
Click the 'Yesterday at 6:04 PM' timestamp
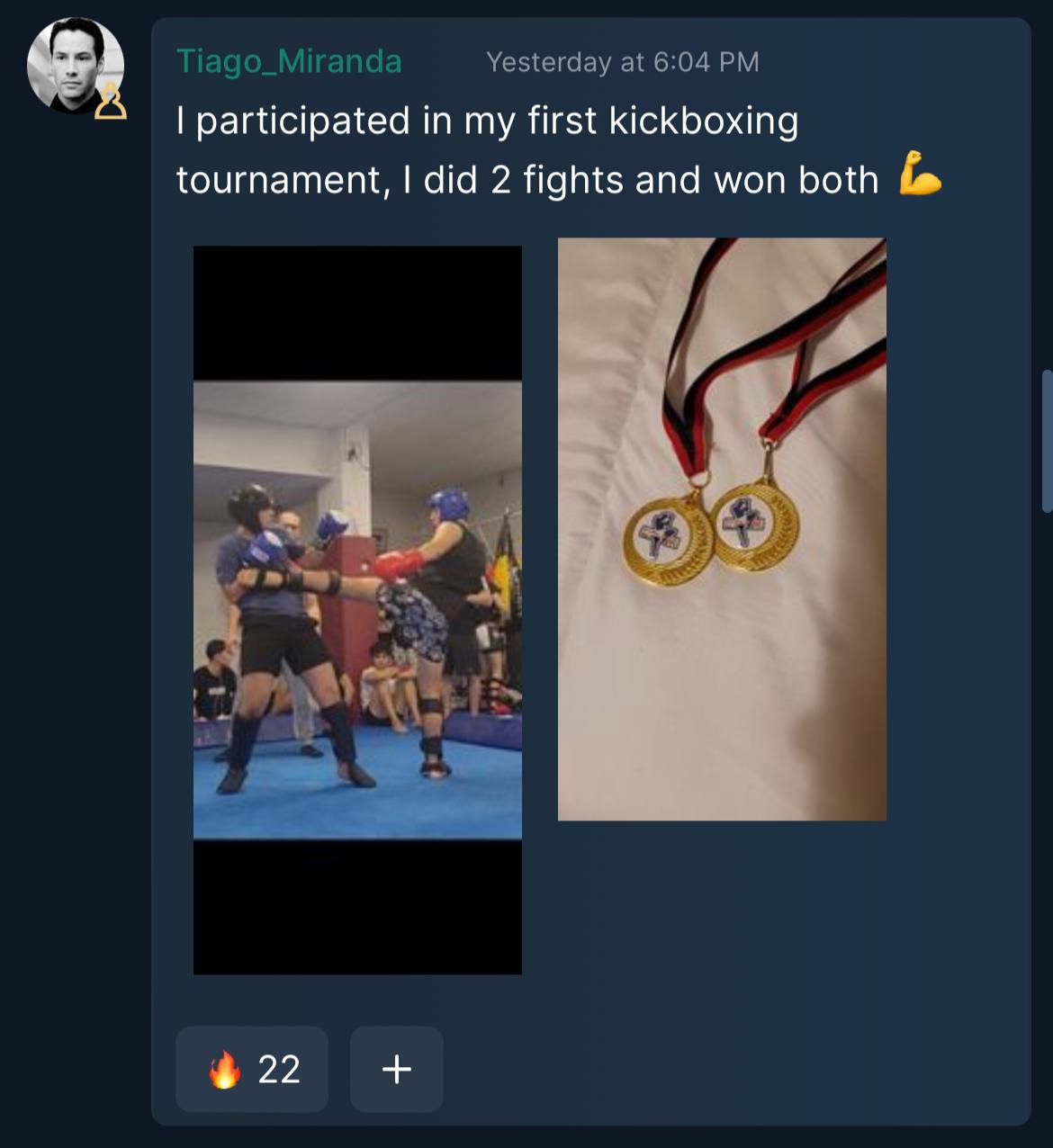coord(623,62)
